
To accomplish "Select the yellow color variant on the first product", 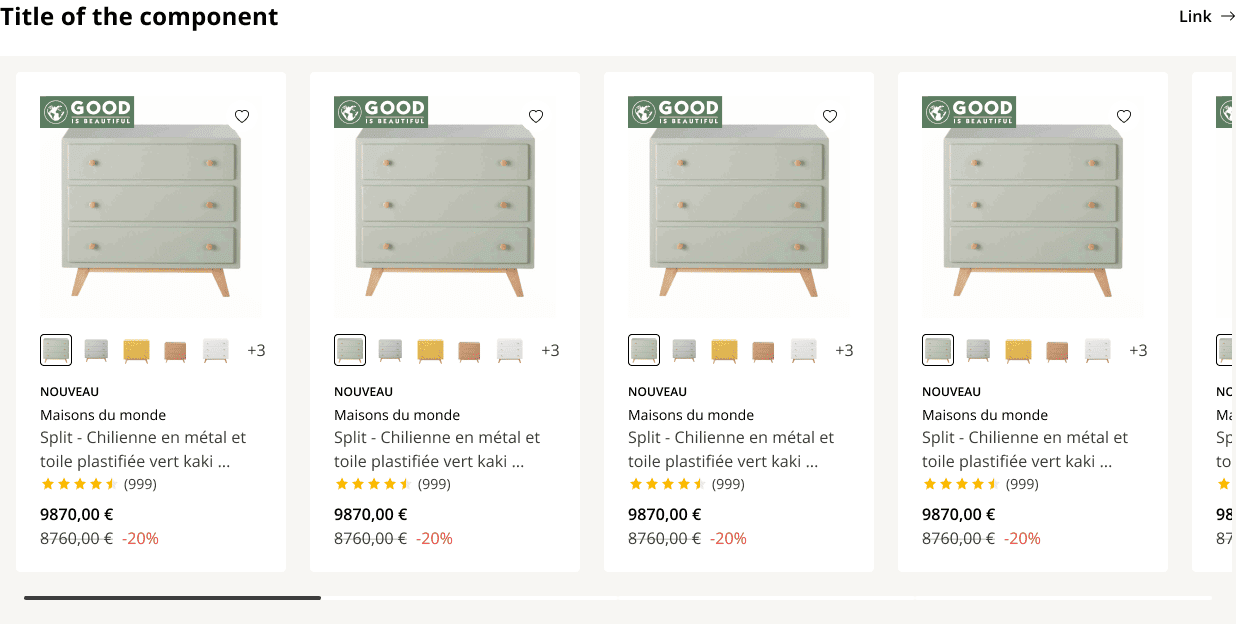I will [x=136, y=350].
